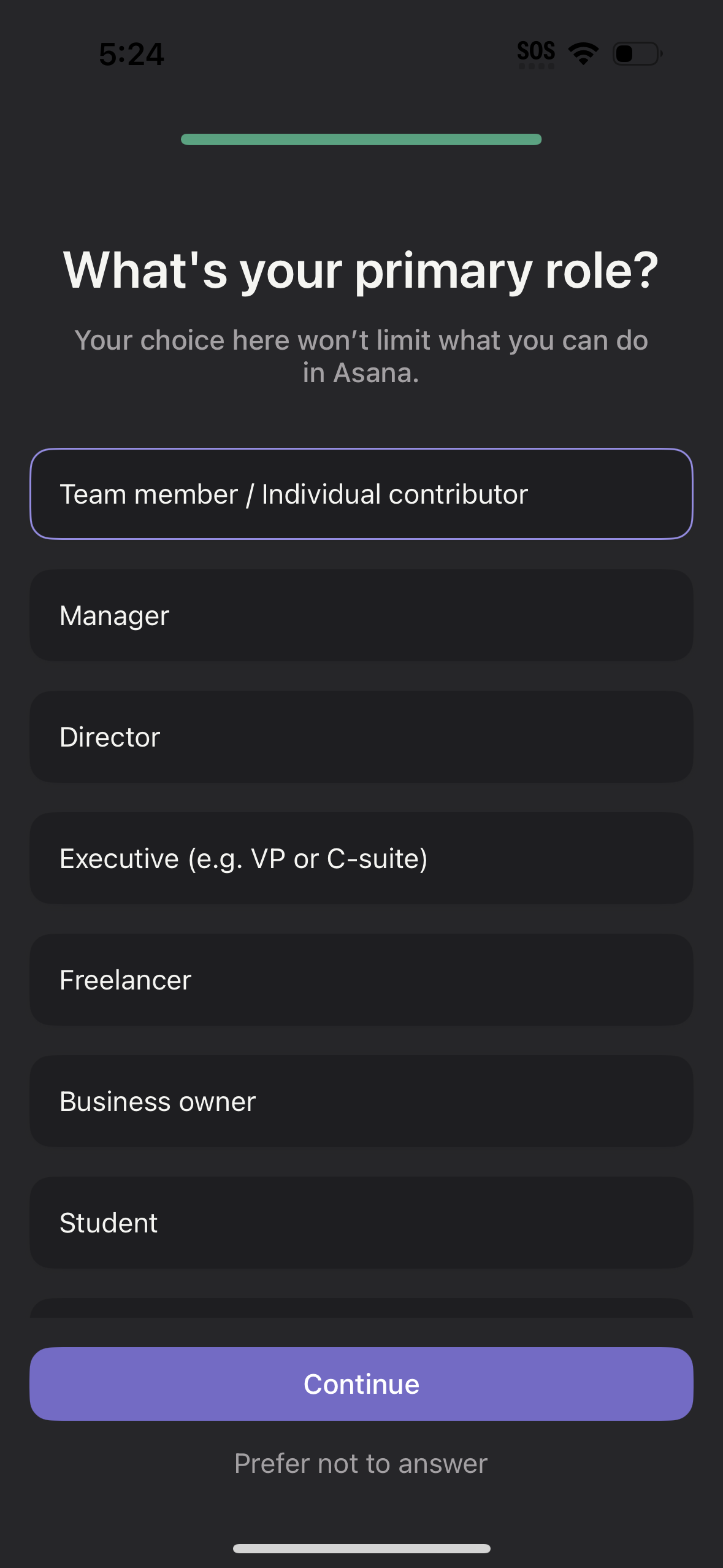This screenshot has height=1568, width=723.
Task: Pick Director as primary role
Action: (361, 737)
